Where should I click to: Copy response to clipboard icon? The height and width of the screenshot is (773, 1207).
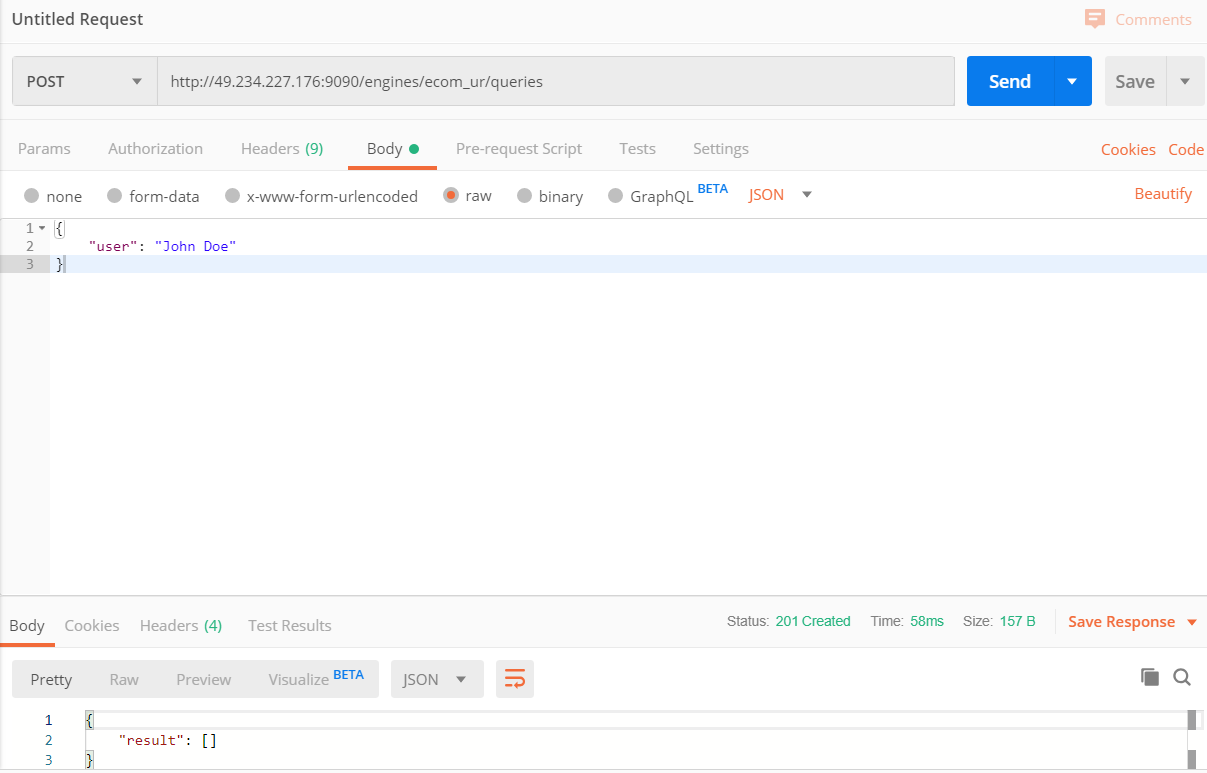click(x=1150, y=677)
